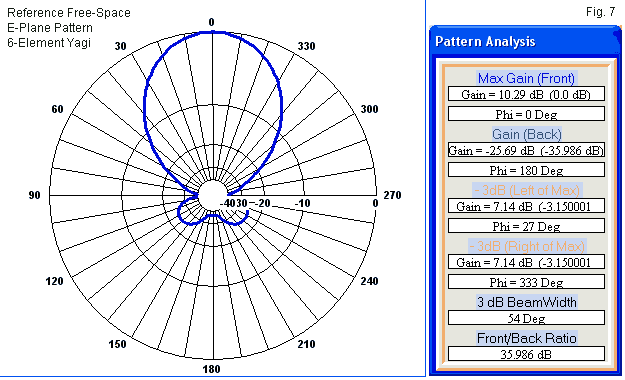Click the 180 degree label below plot
Viewport: 625px width, 380px height.
[x=211, y=369]
